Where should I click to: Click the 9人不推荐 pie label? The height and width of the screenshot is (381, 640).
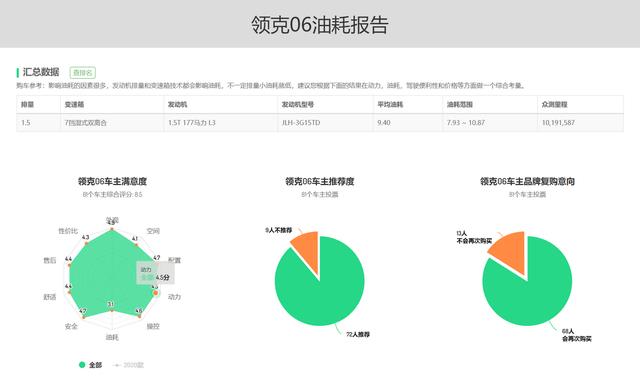click(278, 230)
